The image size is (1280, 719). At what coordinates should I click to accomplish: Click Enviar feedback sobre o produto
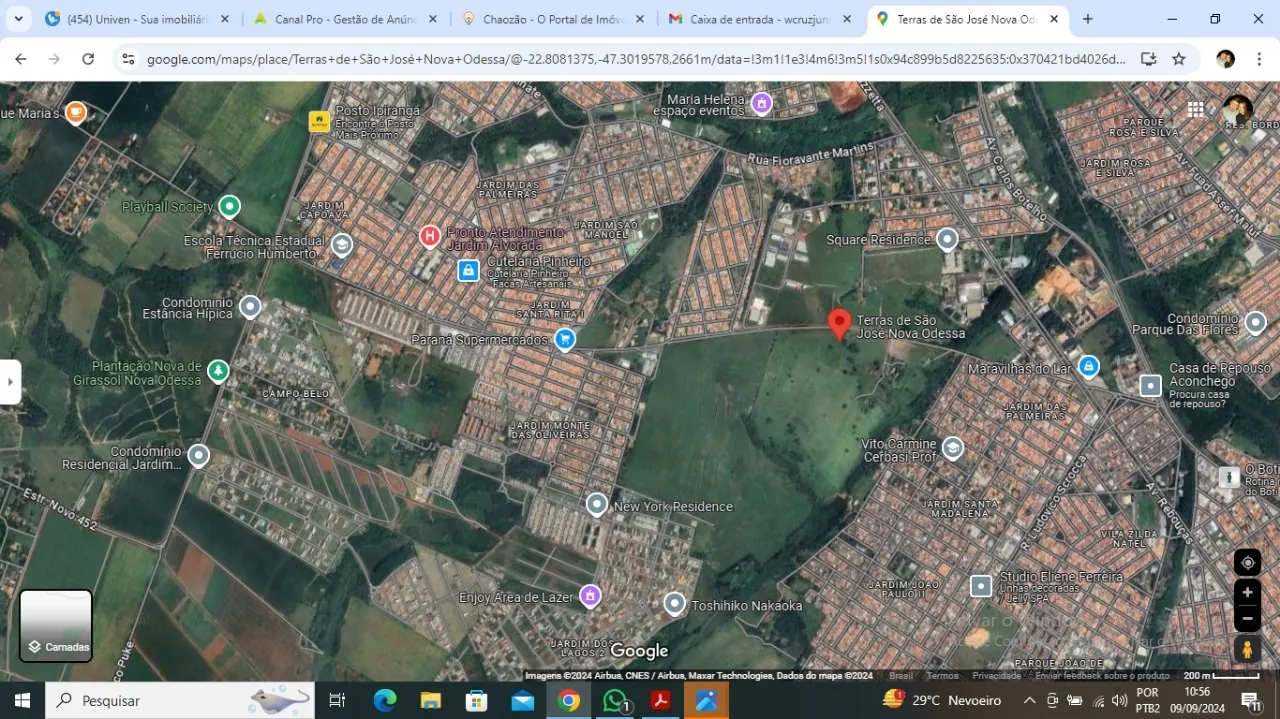tap(1102, 676)
